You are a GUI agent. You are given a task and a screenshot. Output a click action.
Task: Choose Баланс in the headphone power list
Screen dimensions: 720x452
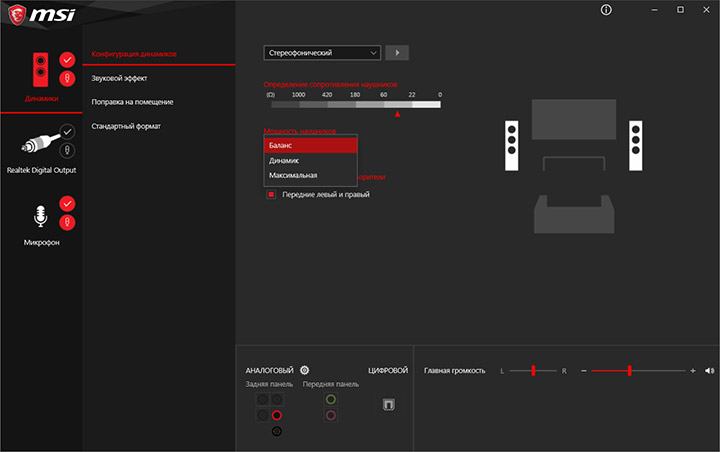click(310, 145)
